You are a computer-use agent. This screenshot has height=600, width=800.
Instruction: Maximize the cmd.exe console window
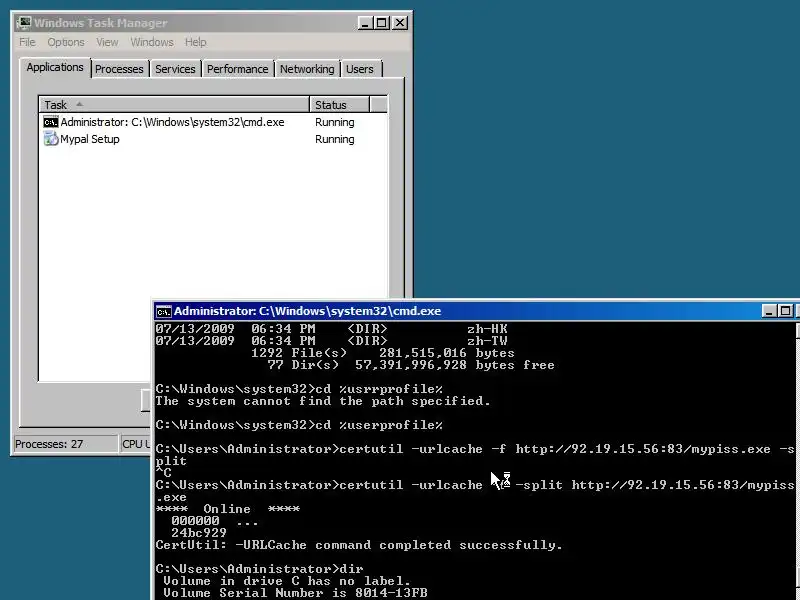[786, 311]
